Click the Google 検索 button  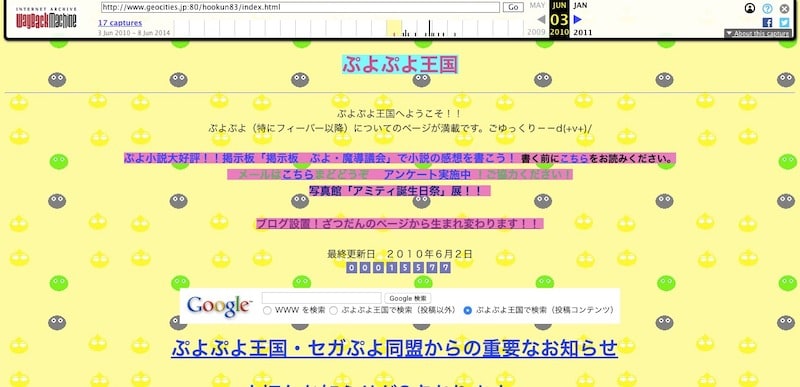tap(408, 298)
